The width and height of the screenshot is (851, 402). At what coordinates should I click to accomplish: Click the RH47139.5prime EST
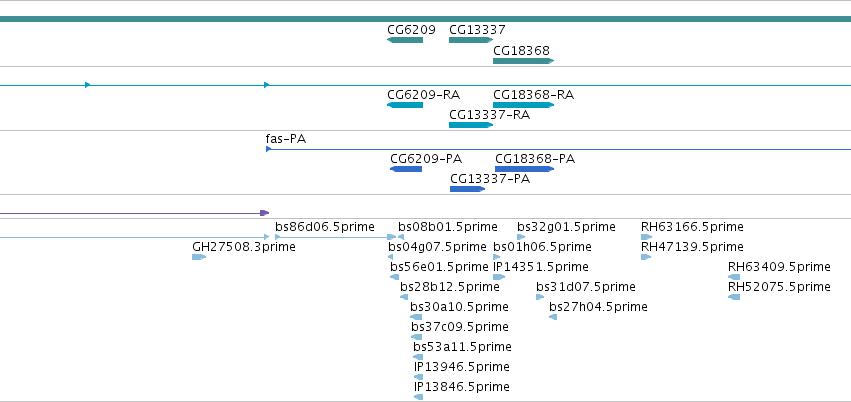pos(646,257)
